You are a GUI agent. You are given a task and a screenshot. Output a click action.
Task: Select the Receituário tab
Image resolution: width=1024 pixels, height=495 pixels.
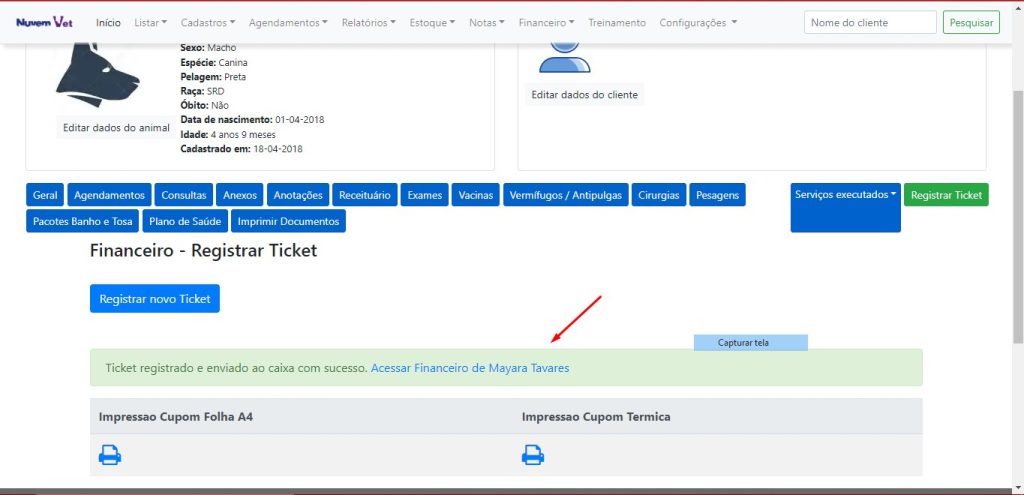[x=365, y=195]
